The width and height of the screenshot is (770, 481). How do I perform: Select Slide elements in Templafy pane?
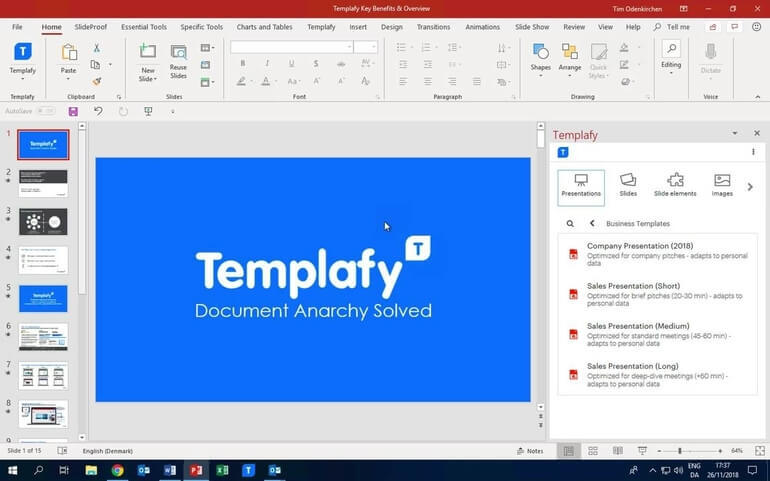[x=675, y=185]
